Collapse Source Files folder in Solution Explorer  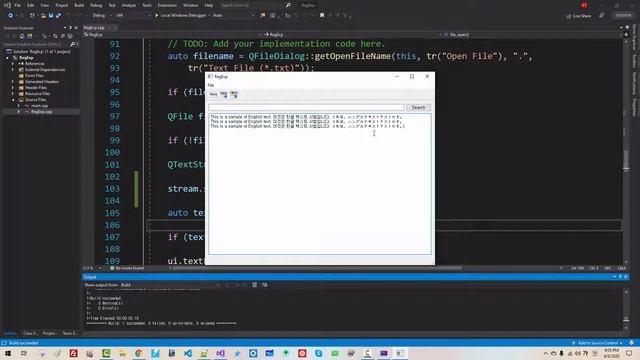13,100
